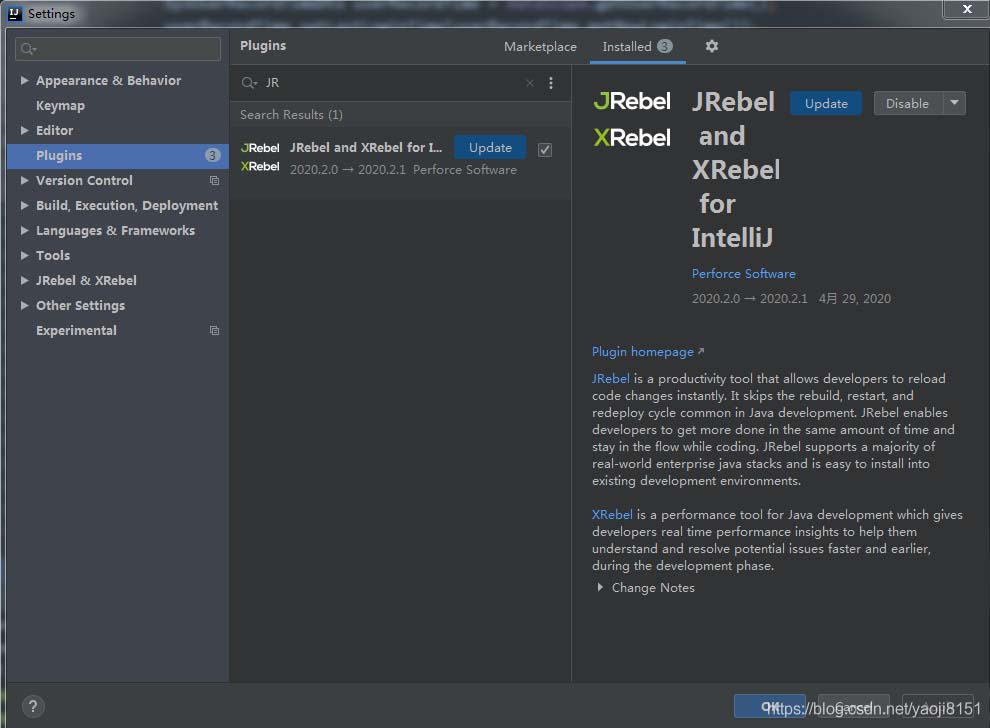Image resolution: width=990 pixels, height=728 pixels.
Task: Click the Installed tab count badge
Action: coord(664,46)
